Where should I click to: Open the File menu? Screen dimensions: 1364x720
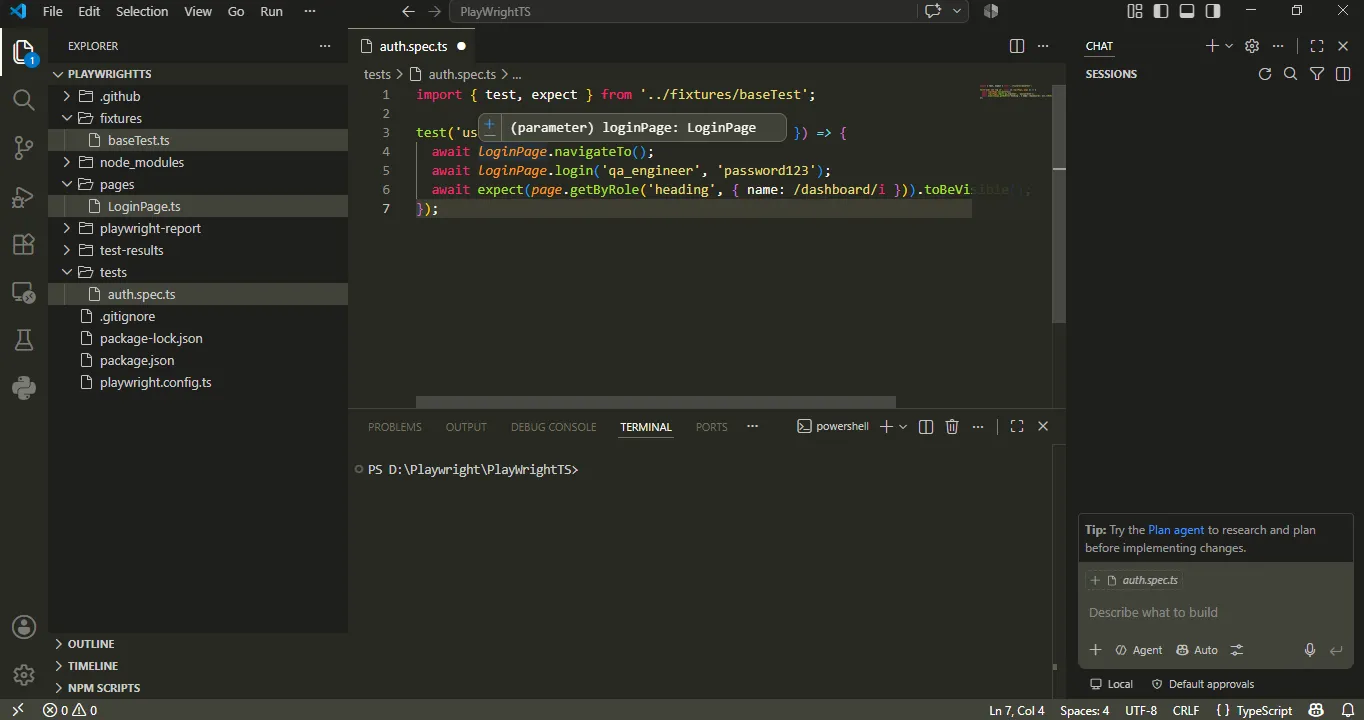pyautogui.click(x=52, y=12)
